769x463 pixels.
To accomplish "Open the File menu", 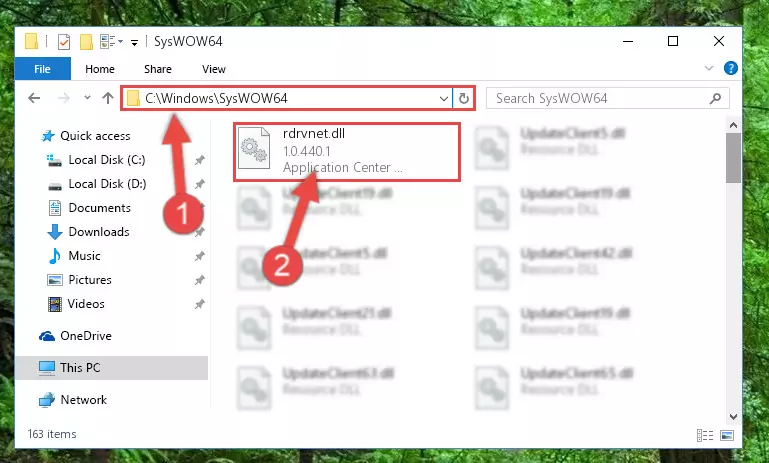I will [x=43, y=69].
